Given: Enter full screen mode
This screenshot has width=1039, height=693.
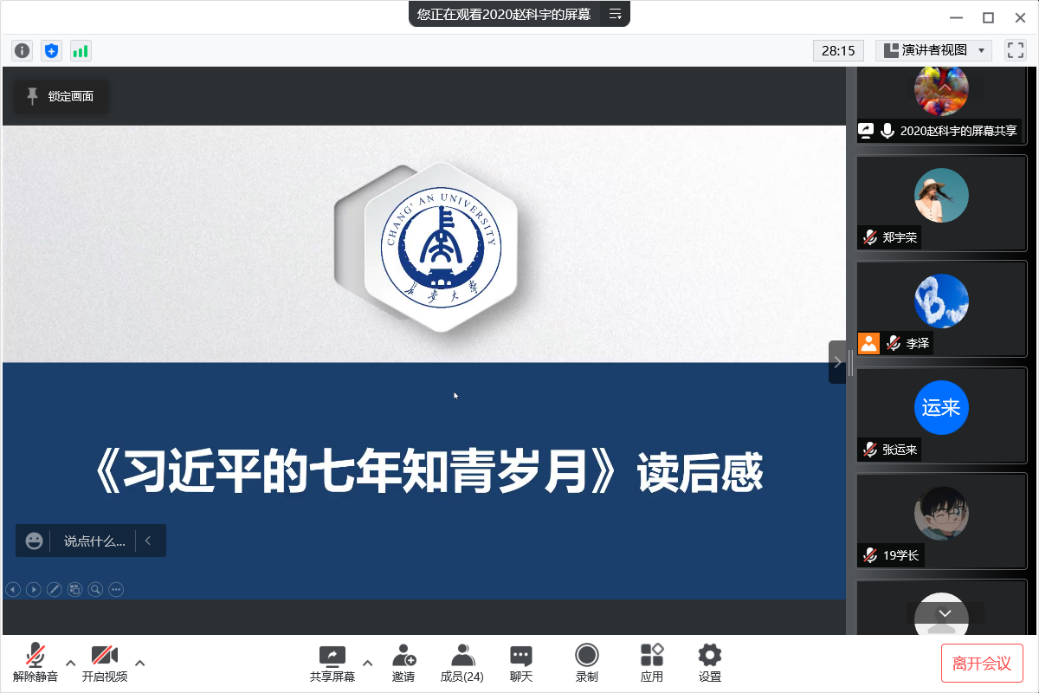Looking at the screenshot, I should coord(1015,50).
